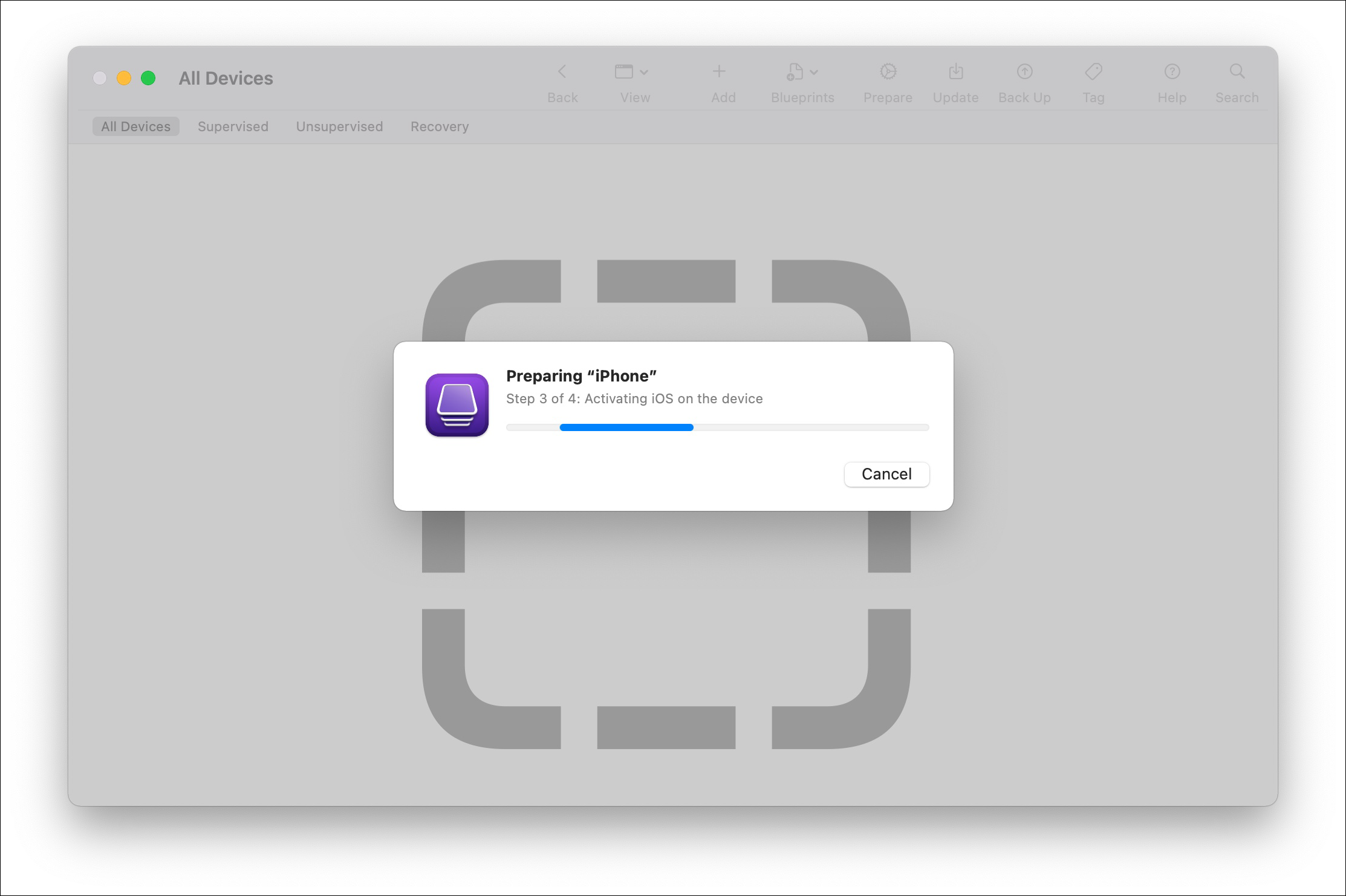Open the Blueprints document icon
The height and width of the screenshot is (896, 1346).
(x=795, y=72)
